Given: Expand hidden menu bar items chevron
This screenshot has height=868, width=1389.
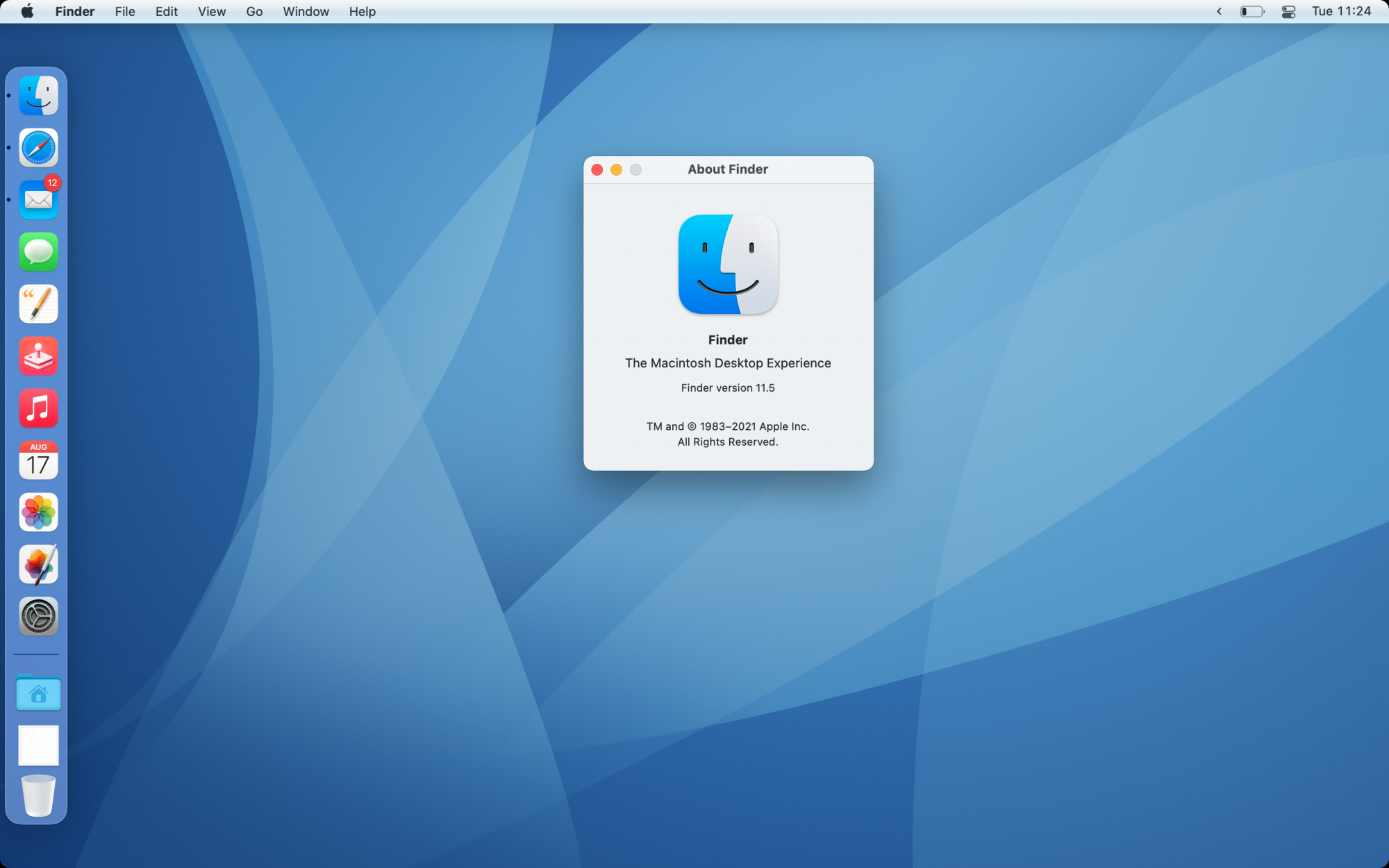Looking at the screenshot, I should pyautogui.click(x=1219, y=12).
